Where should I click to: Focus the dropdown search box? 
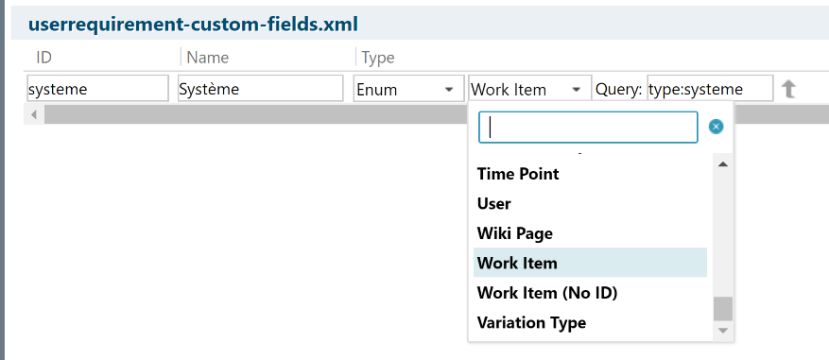pos(588,127)
